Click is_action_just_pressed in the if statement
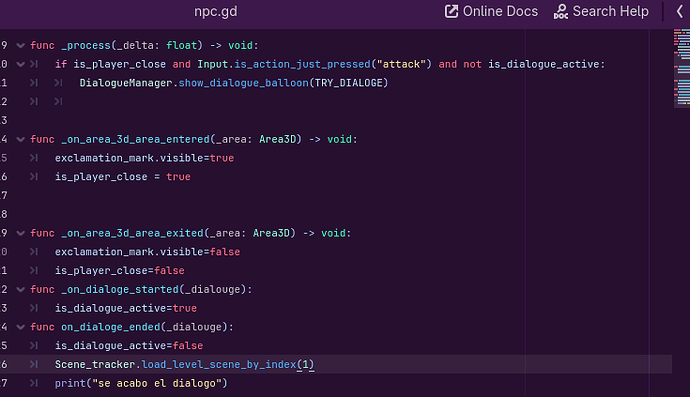The image size is (690, 397). click(302, 64)
